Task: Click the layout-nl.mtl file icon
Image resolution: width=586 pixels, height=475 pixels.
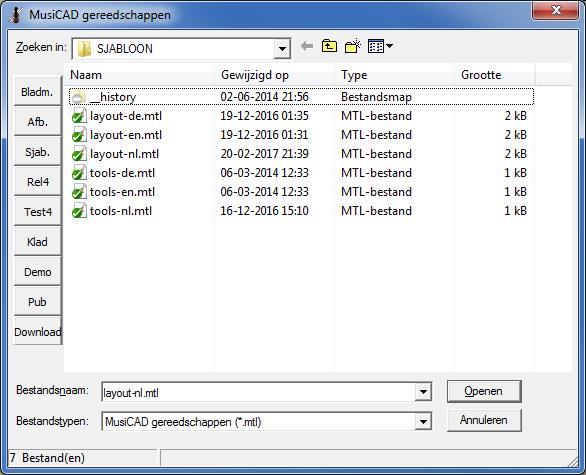Action: 79,154
